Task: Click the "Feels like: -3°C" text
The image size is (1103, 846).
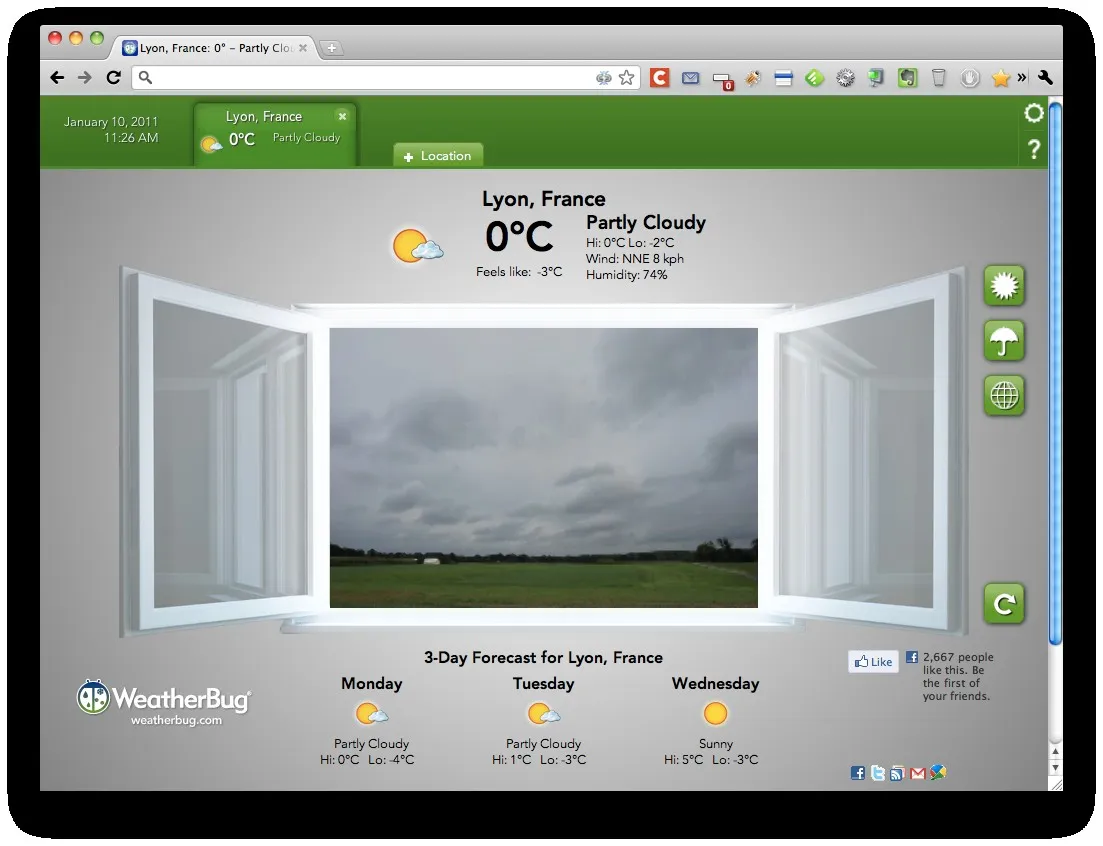Action: tap(519, 271)
